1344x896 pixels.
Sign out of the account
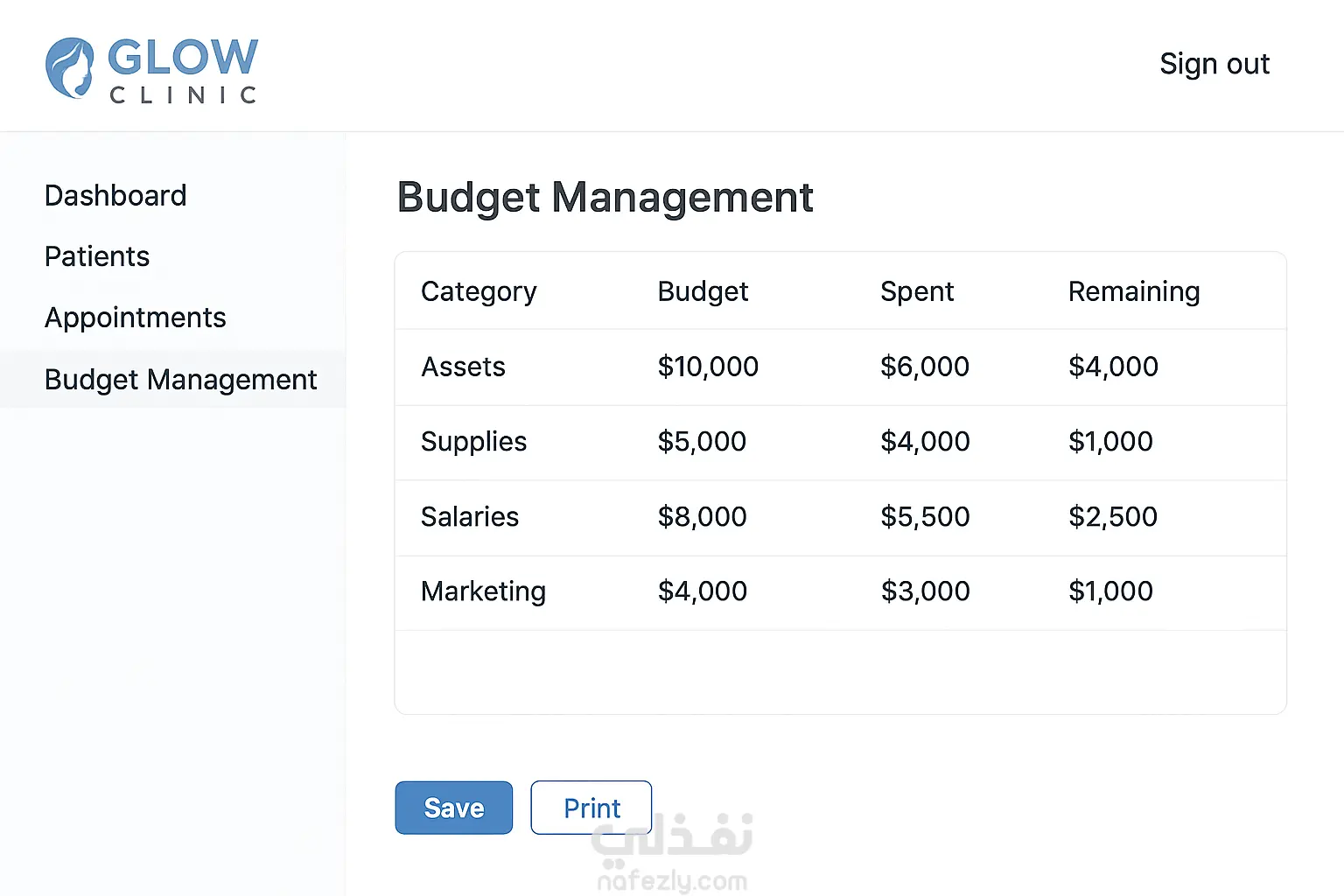[1214, 64]
